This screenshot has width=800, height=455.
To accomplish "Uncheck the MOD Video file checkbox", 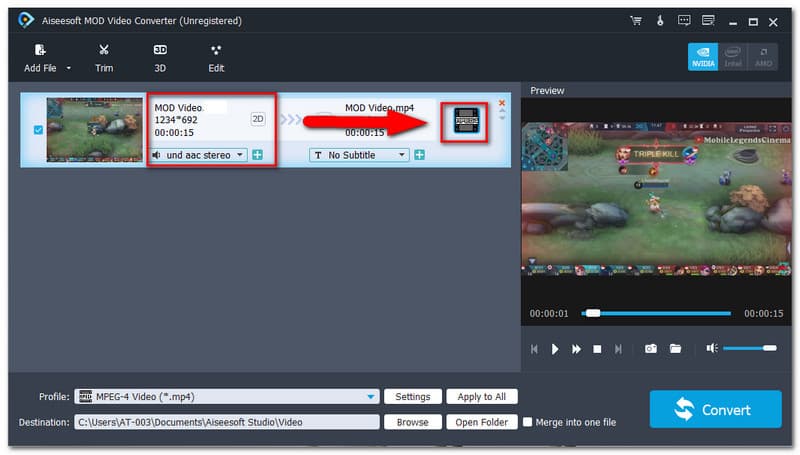I will (x=38, y=130).
